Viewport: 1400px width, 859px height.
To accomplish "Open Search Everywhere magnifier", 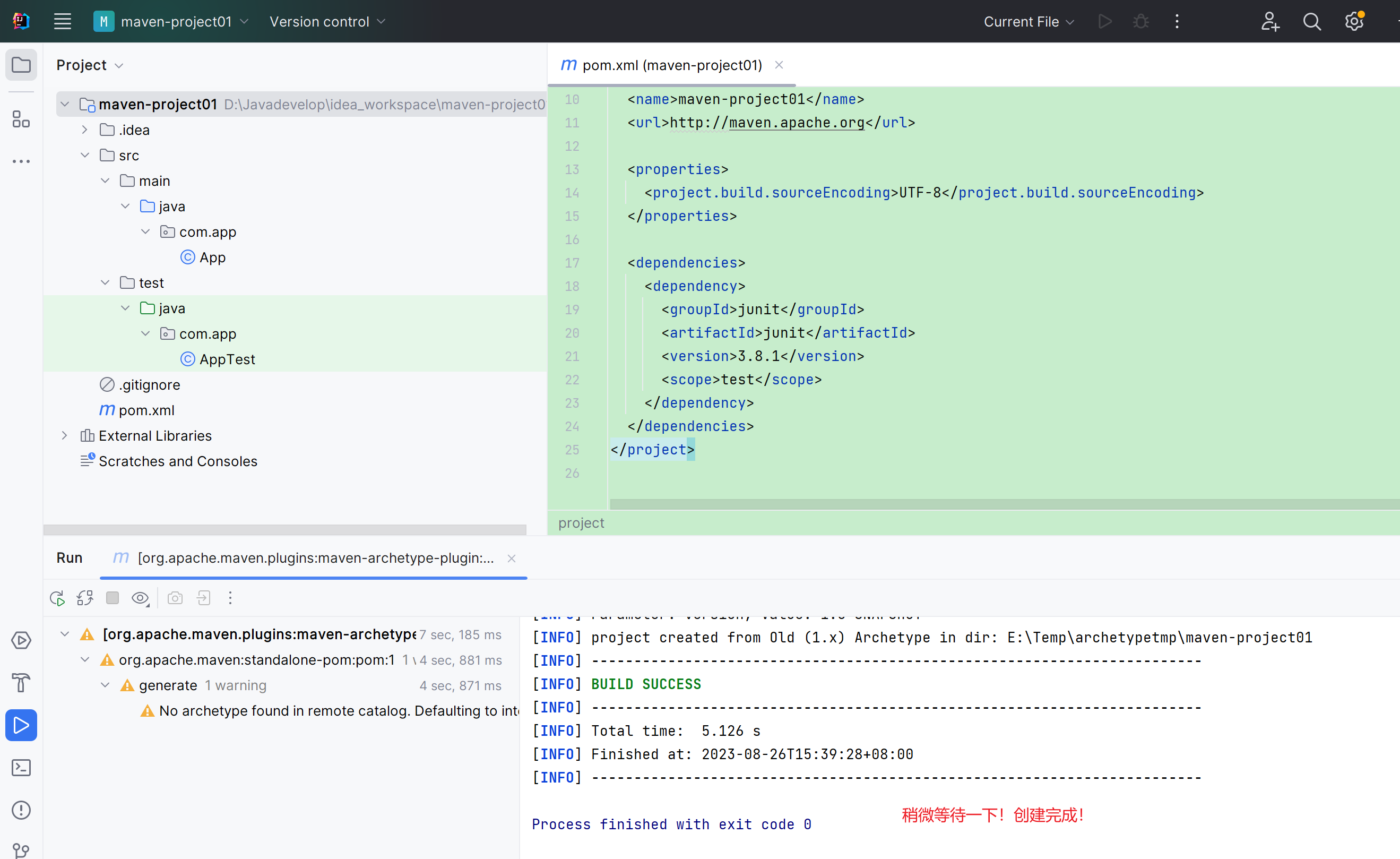I will [1312, 22].
